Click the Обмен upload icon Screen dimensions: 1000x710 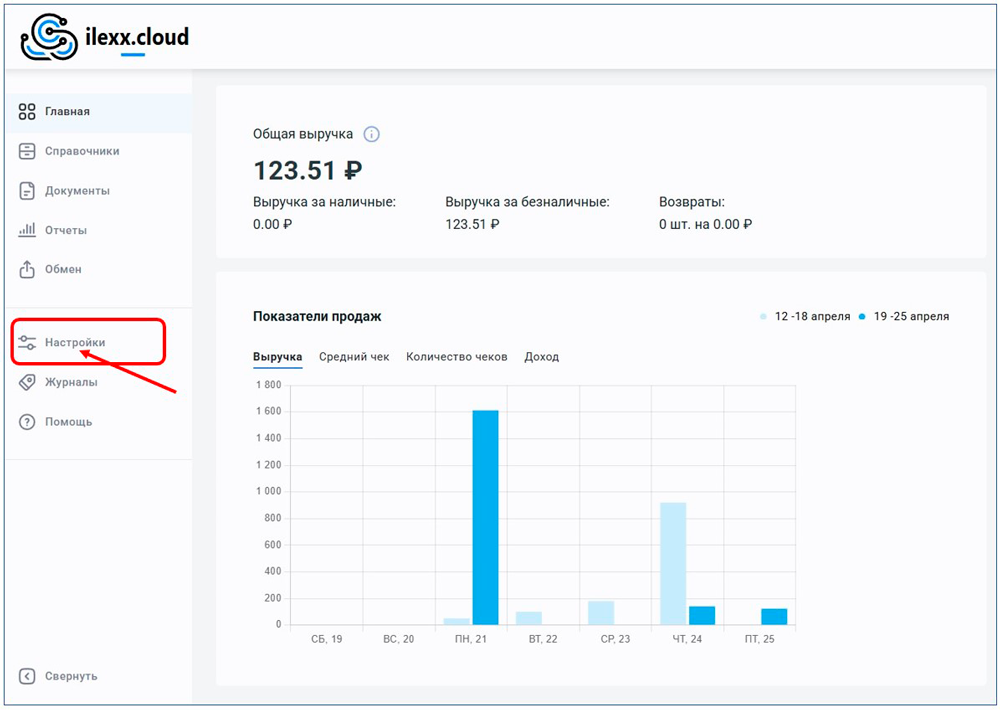[x=27, y=269]
